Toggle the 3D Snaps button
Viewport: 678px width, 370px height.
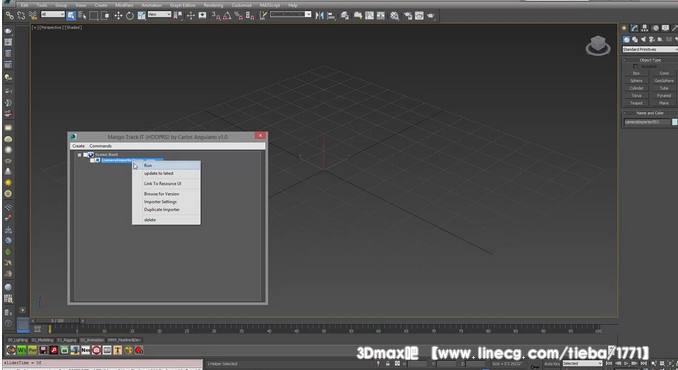216,16
